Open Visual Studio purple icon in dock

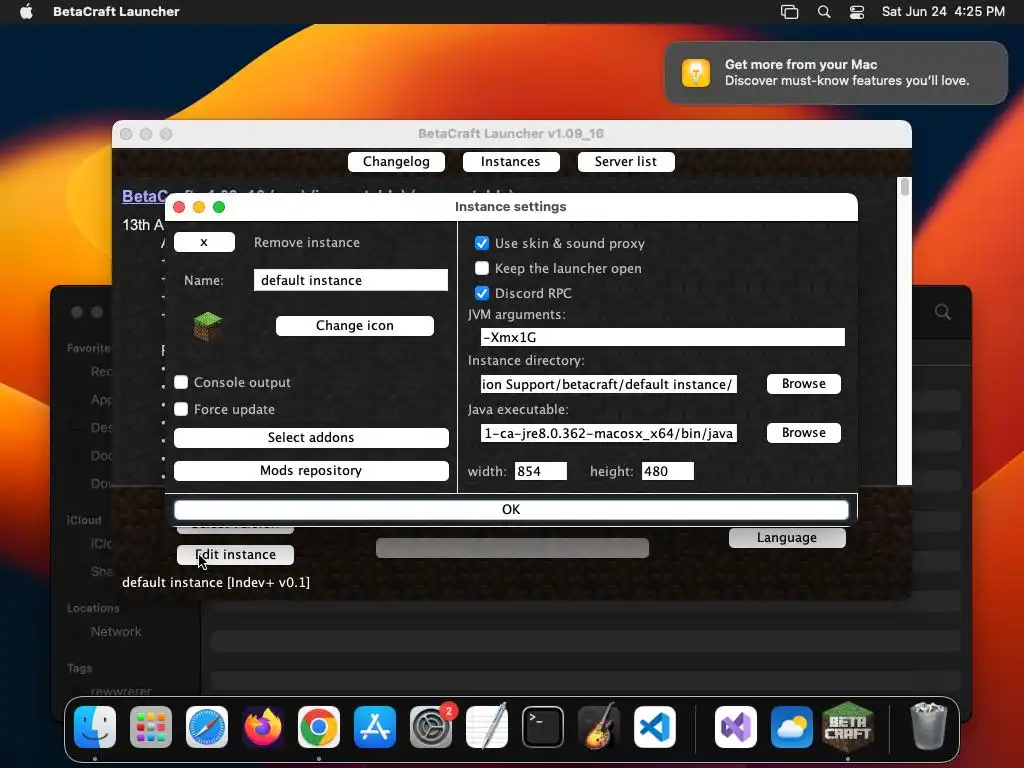[x=736, y=726]
